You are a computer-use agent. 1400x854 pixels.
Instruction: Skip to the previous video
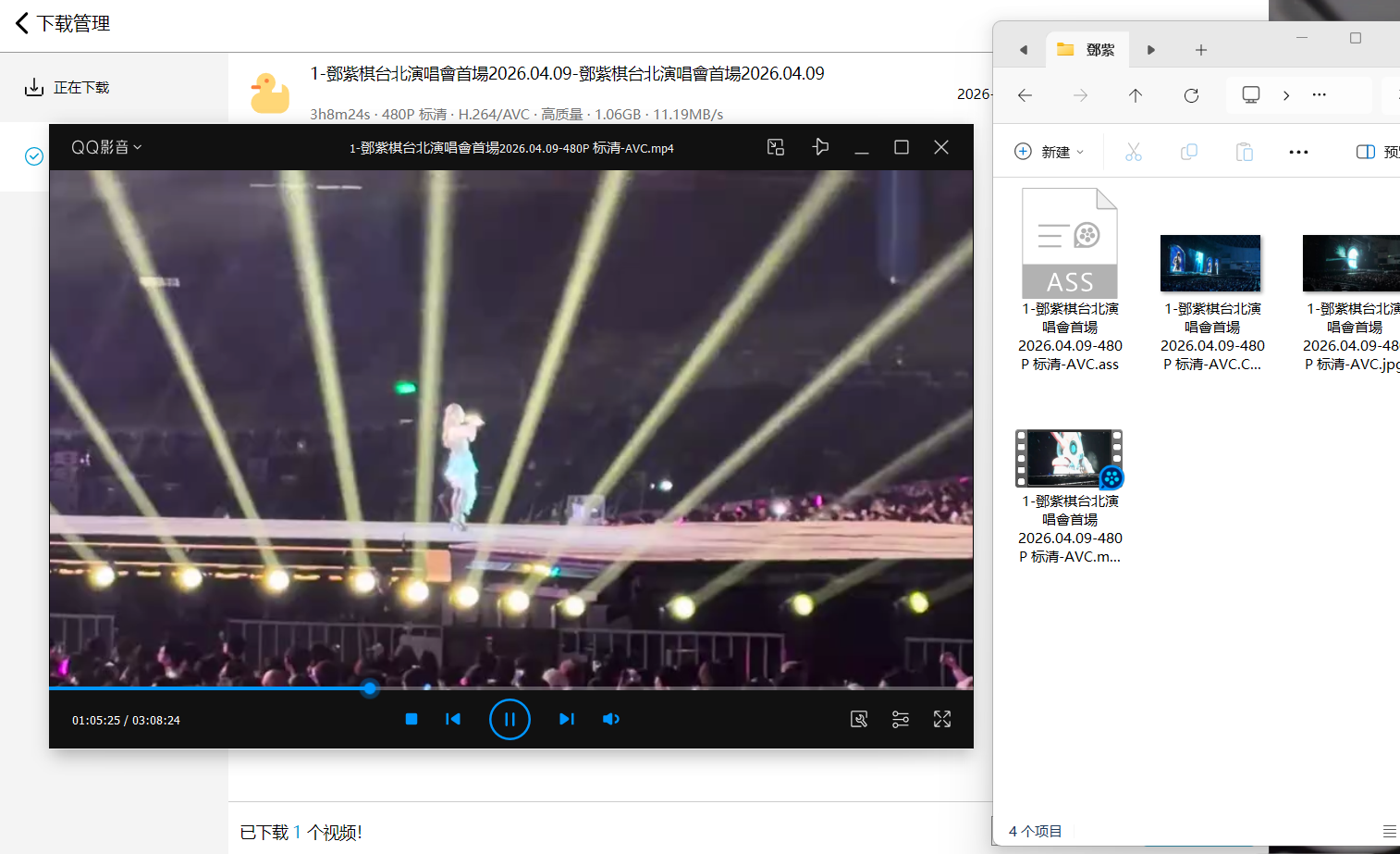(x=453, y=719)
